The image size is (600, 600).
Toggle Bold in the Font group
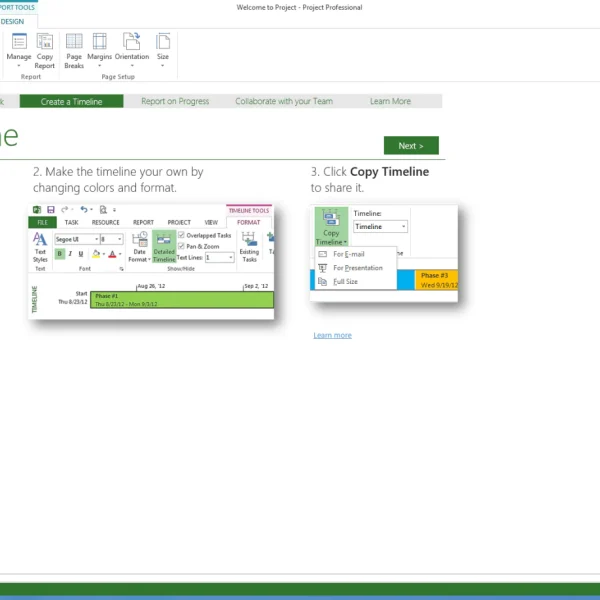pyautogui.click(x=59, y=254)
